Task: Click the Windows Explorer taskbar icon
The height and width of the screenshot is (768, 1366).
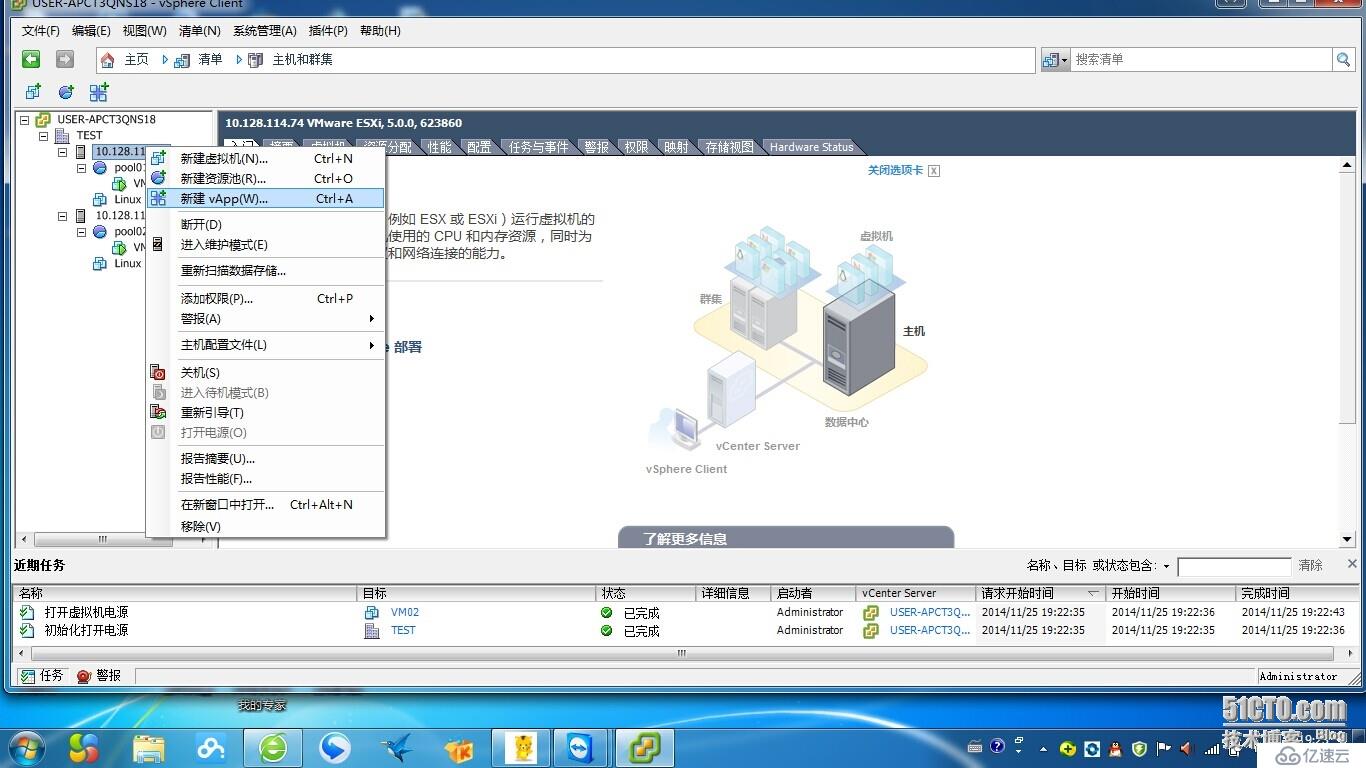Action: coord(149,747)
